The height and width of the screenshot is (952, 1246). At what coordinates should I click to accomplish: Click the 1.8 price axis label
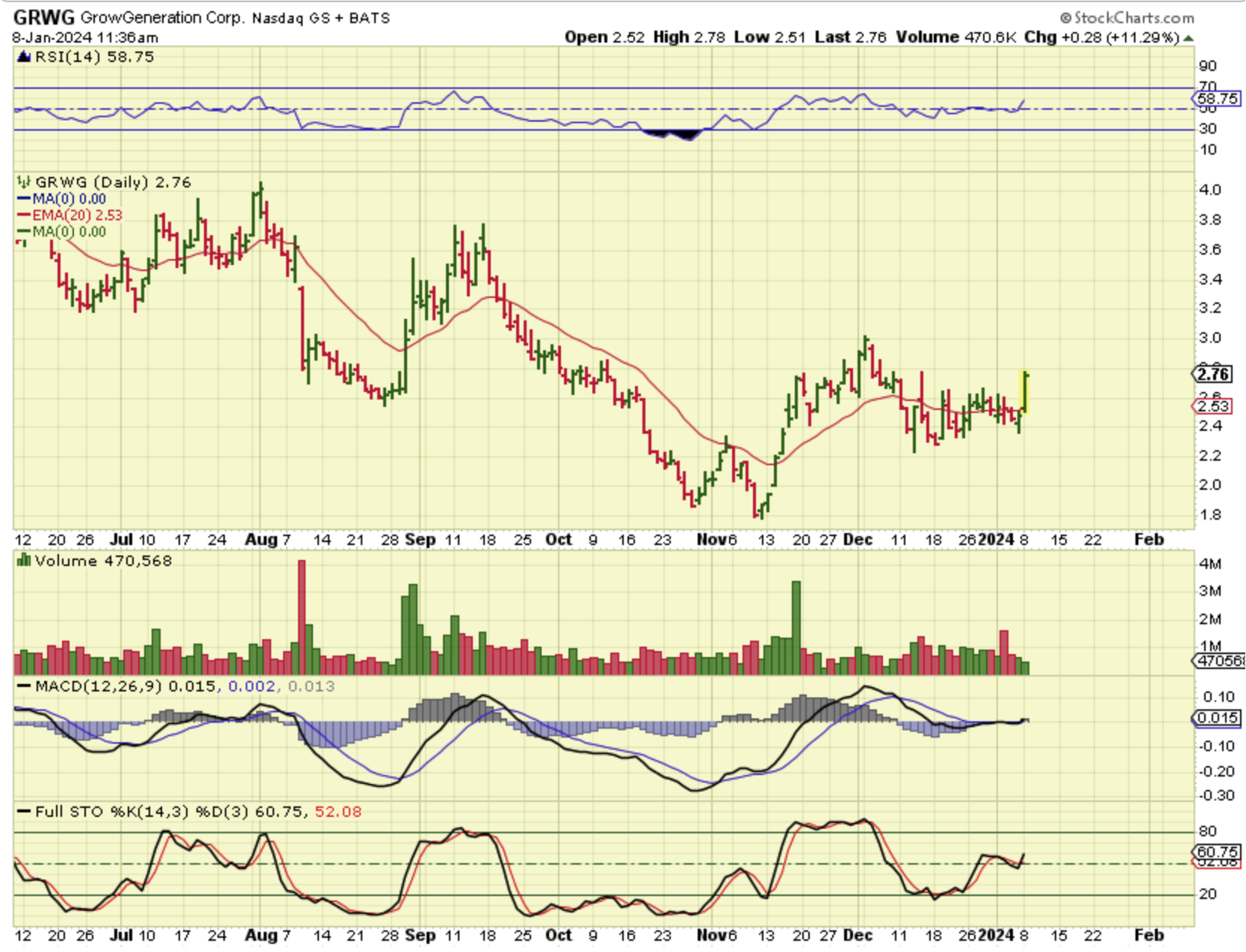tap(1210, 514)
